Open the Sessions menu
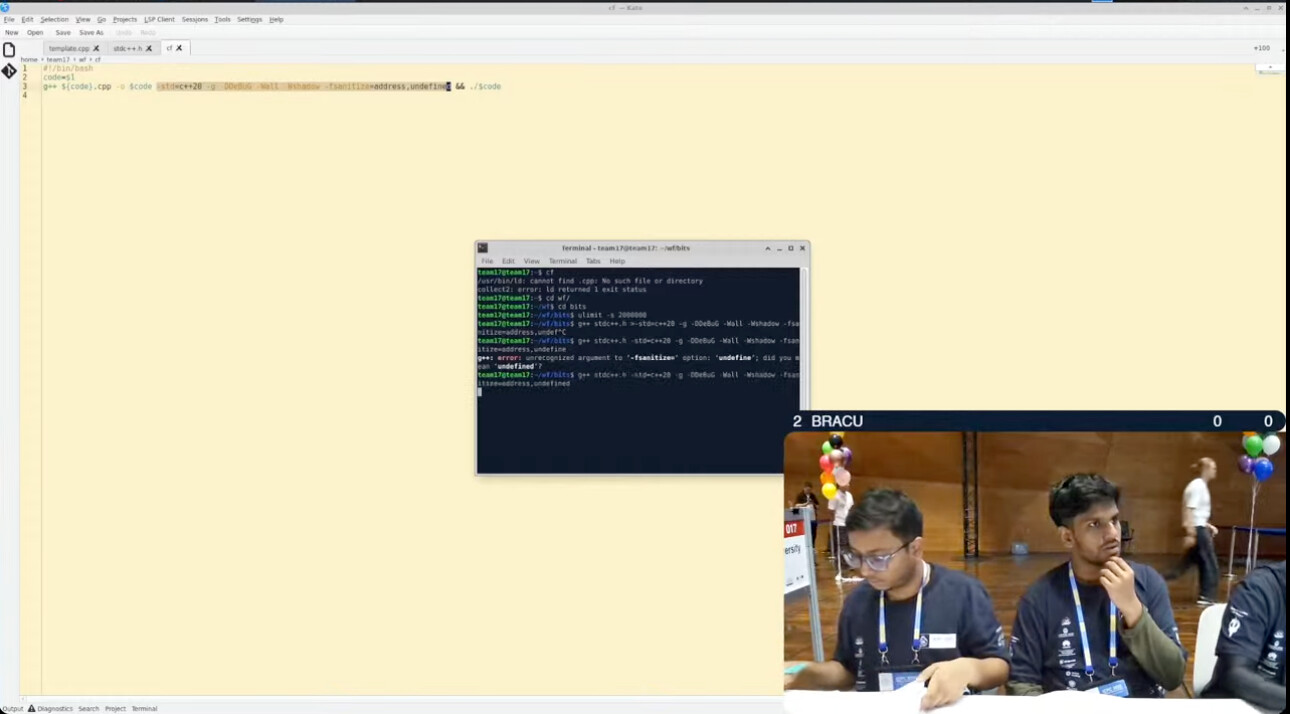Viewport: 1290px width, 714px height. (x=195, y=19)
